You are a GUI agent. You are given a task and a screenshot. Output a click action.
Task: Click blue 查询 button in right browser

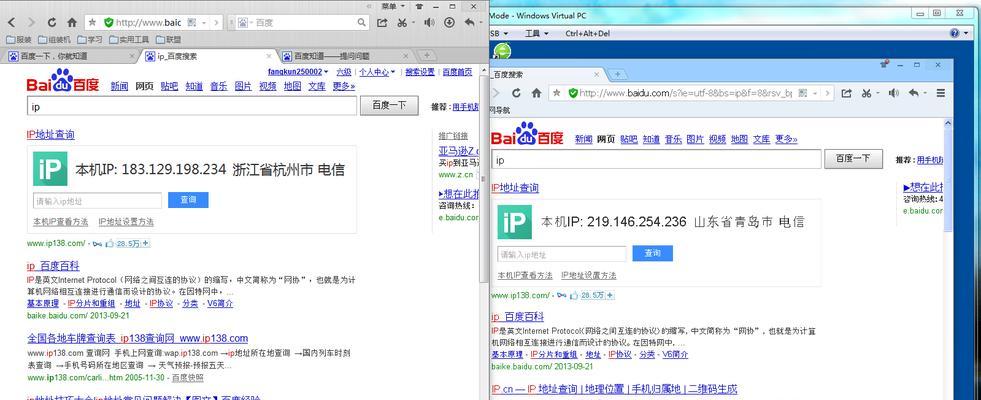pos(653,254)
